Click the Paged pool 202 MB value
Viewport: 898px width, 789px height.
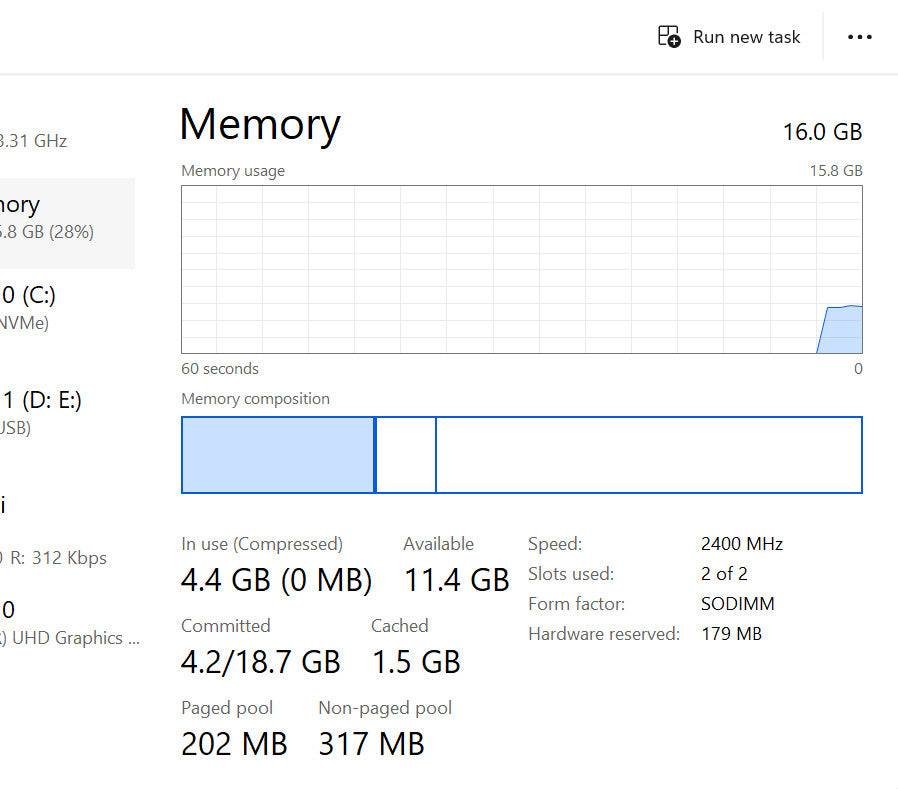234,743
